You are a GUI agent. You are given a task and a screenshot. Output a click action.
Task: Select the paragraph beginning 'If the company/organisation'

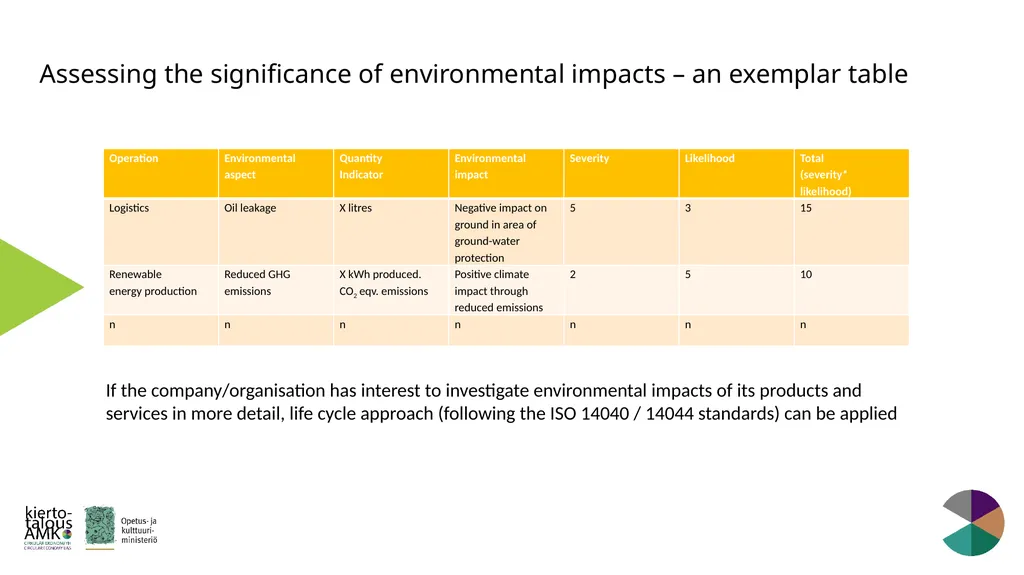point(501,402)
